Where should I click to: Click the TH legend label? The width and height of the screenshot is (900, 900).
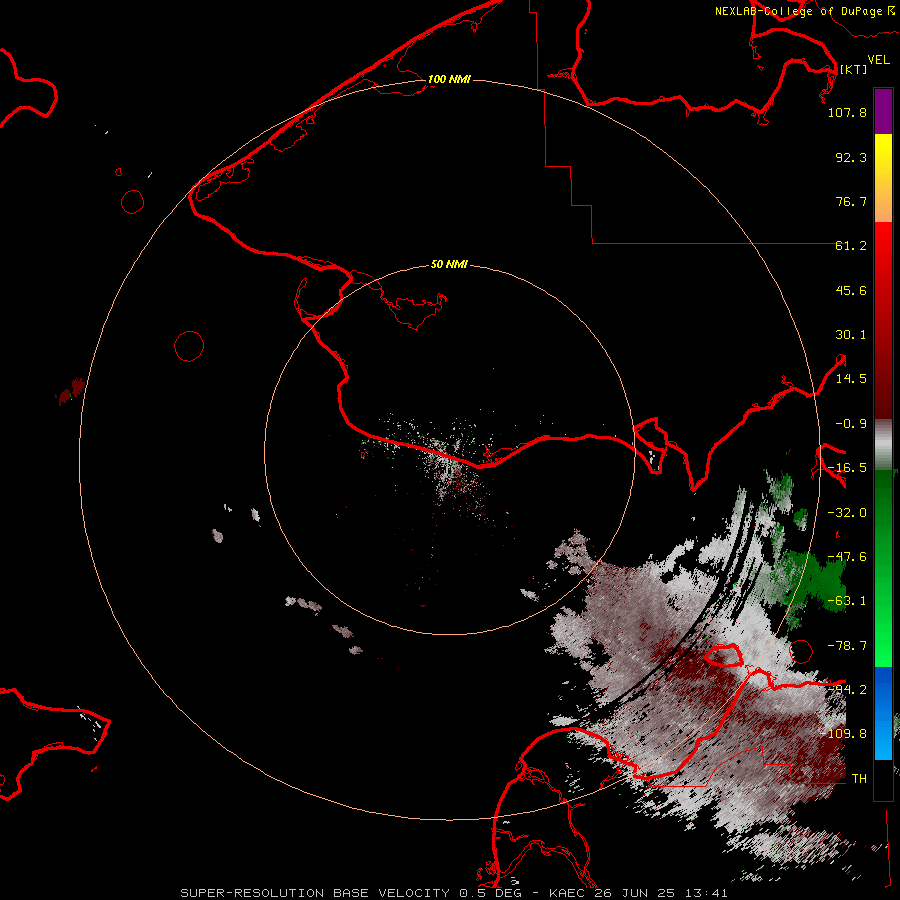pyautogui.click(x=859, y=779)
